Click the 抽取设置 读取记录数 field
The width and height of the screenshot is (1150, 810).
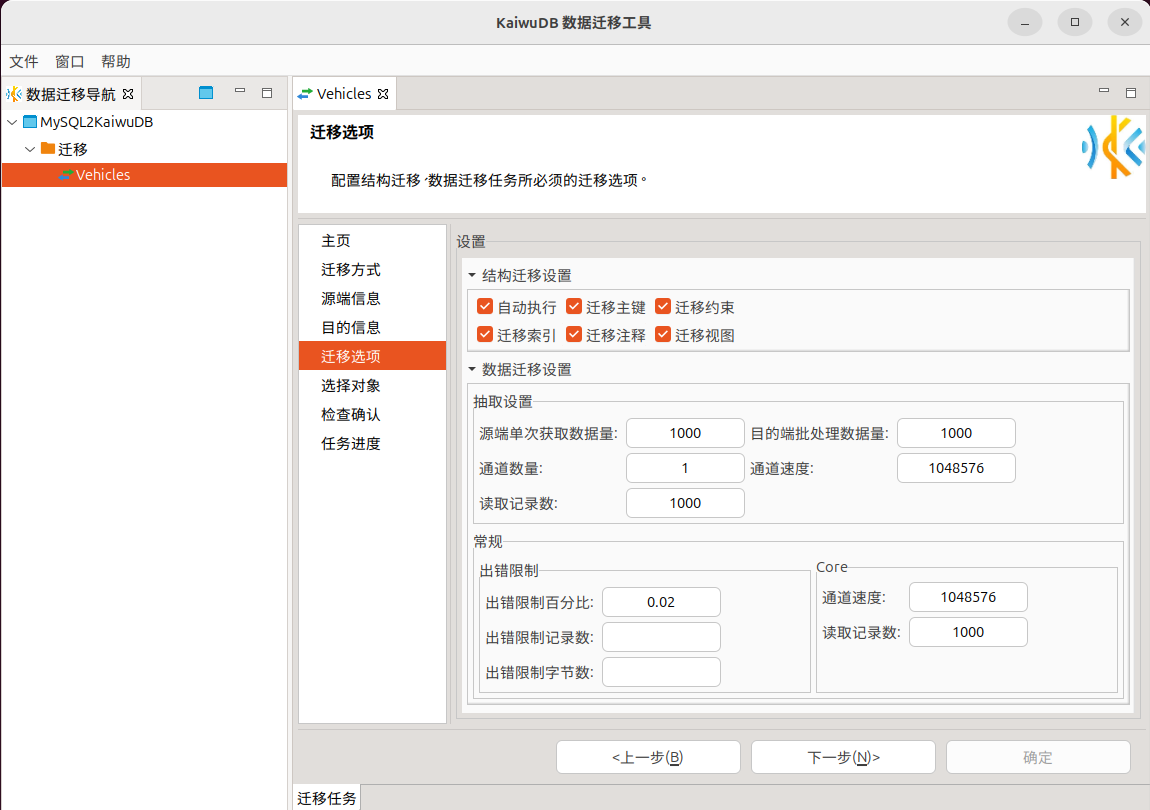pos(685,503)
